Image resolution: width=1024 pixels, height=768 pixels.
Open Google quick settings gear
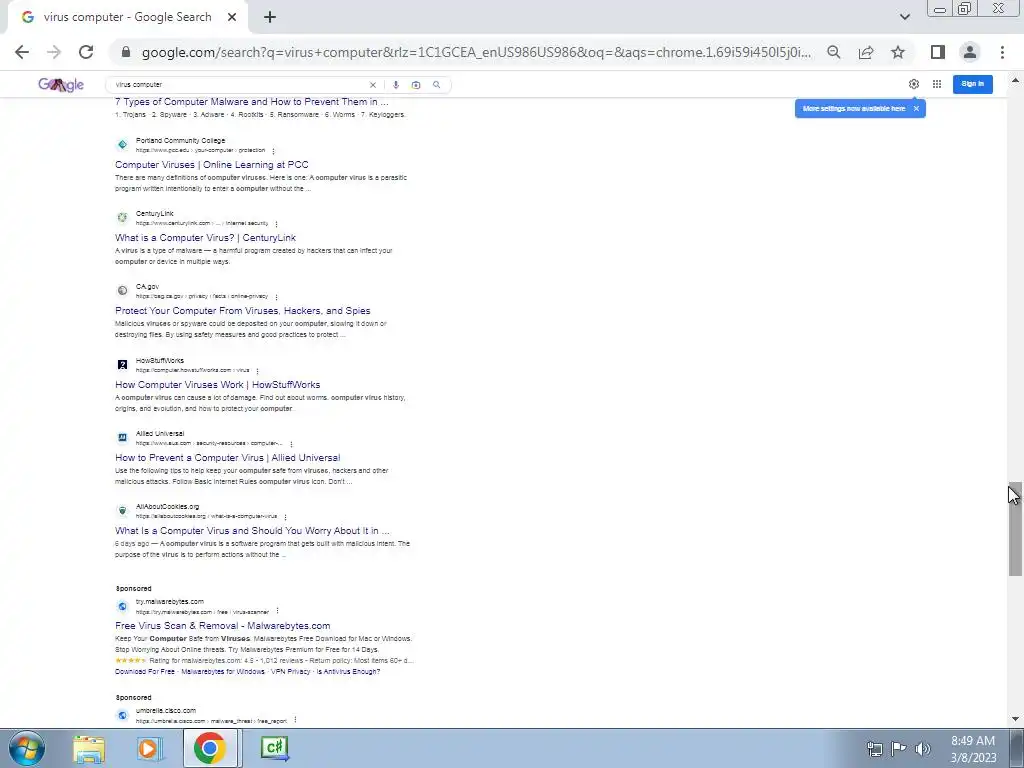914,84
